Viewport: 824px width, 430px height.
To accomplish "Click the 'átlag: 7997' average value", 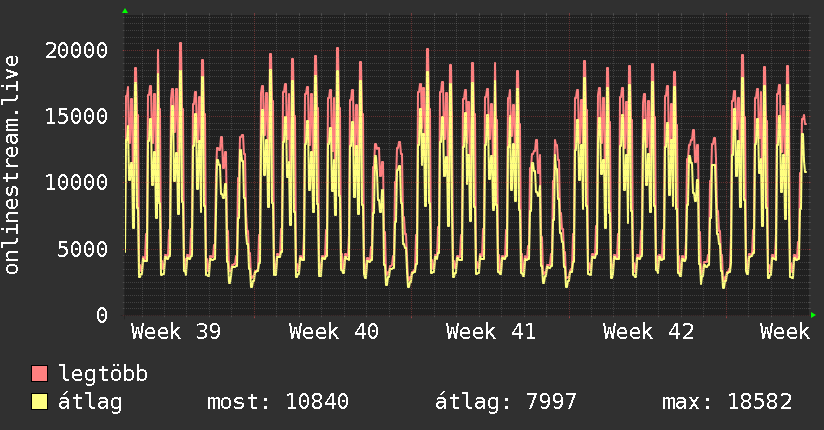I will coord(506,402).
